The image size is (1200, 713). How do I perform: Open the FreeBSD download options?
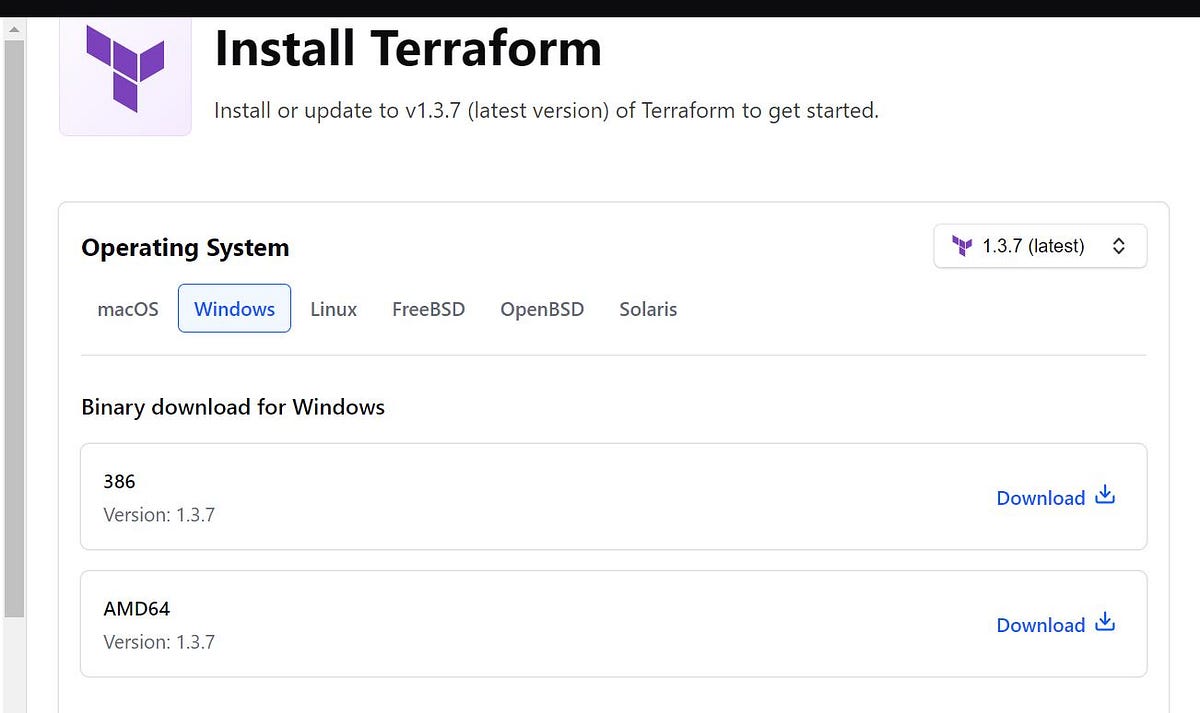pos(428,309)
